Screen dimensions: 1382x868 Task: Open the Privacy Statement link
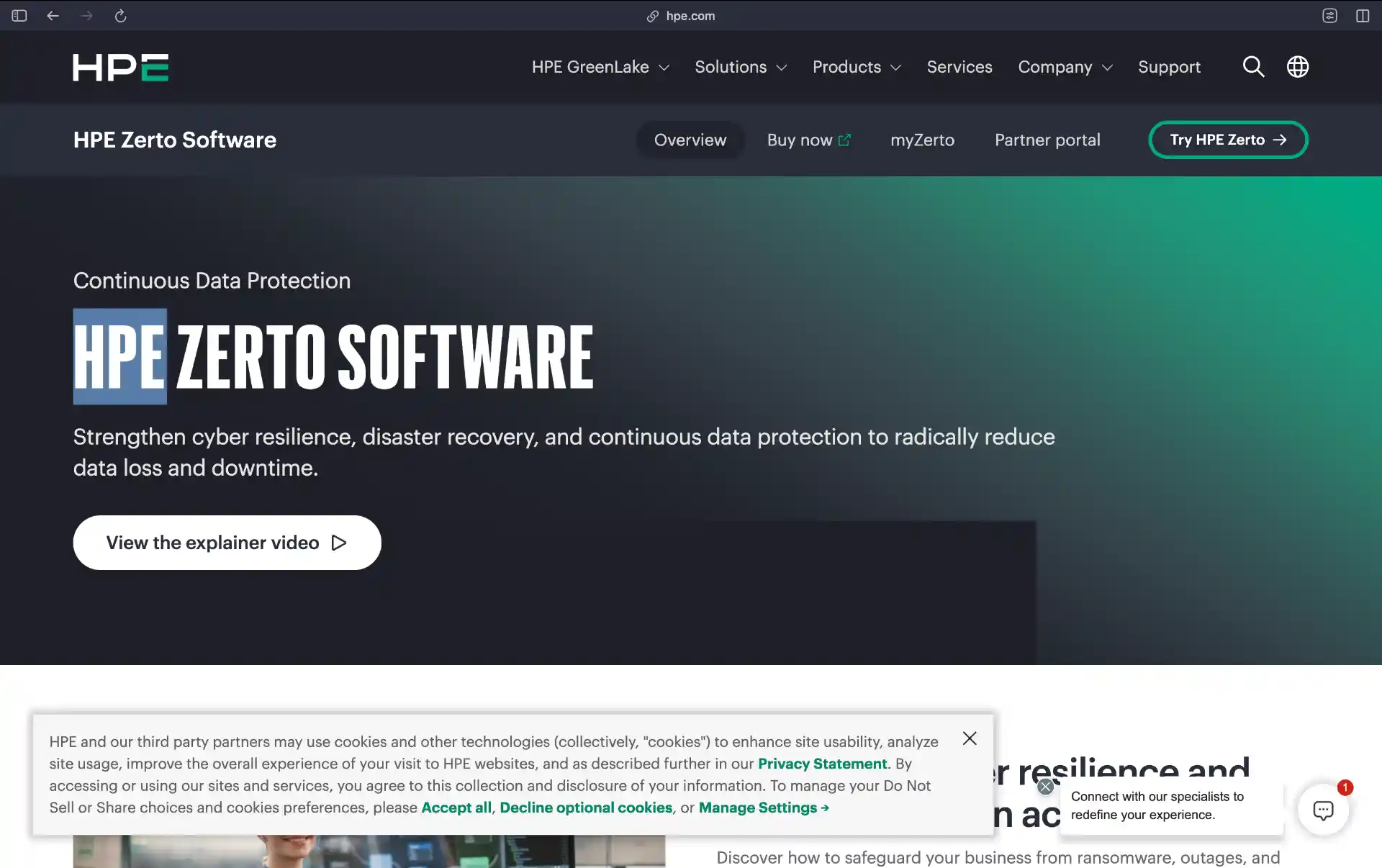[822, 764]
